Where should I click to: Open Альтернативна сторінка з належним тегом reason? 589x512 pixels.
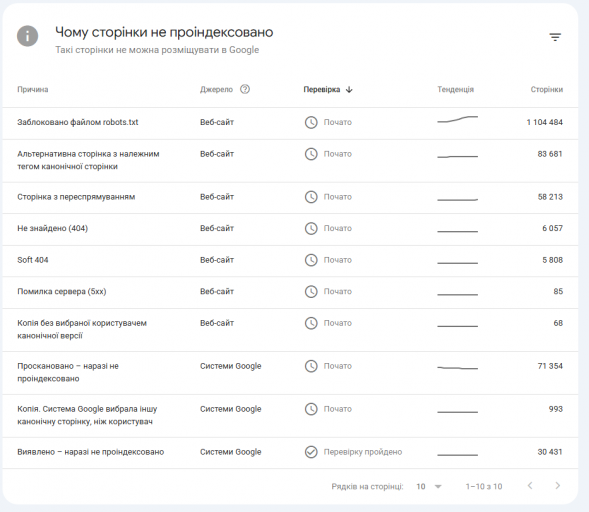88,160
